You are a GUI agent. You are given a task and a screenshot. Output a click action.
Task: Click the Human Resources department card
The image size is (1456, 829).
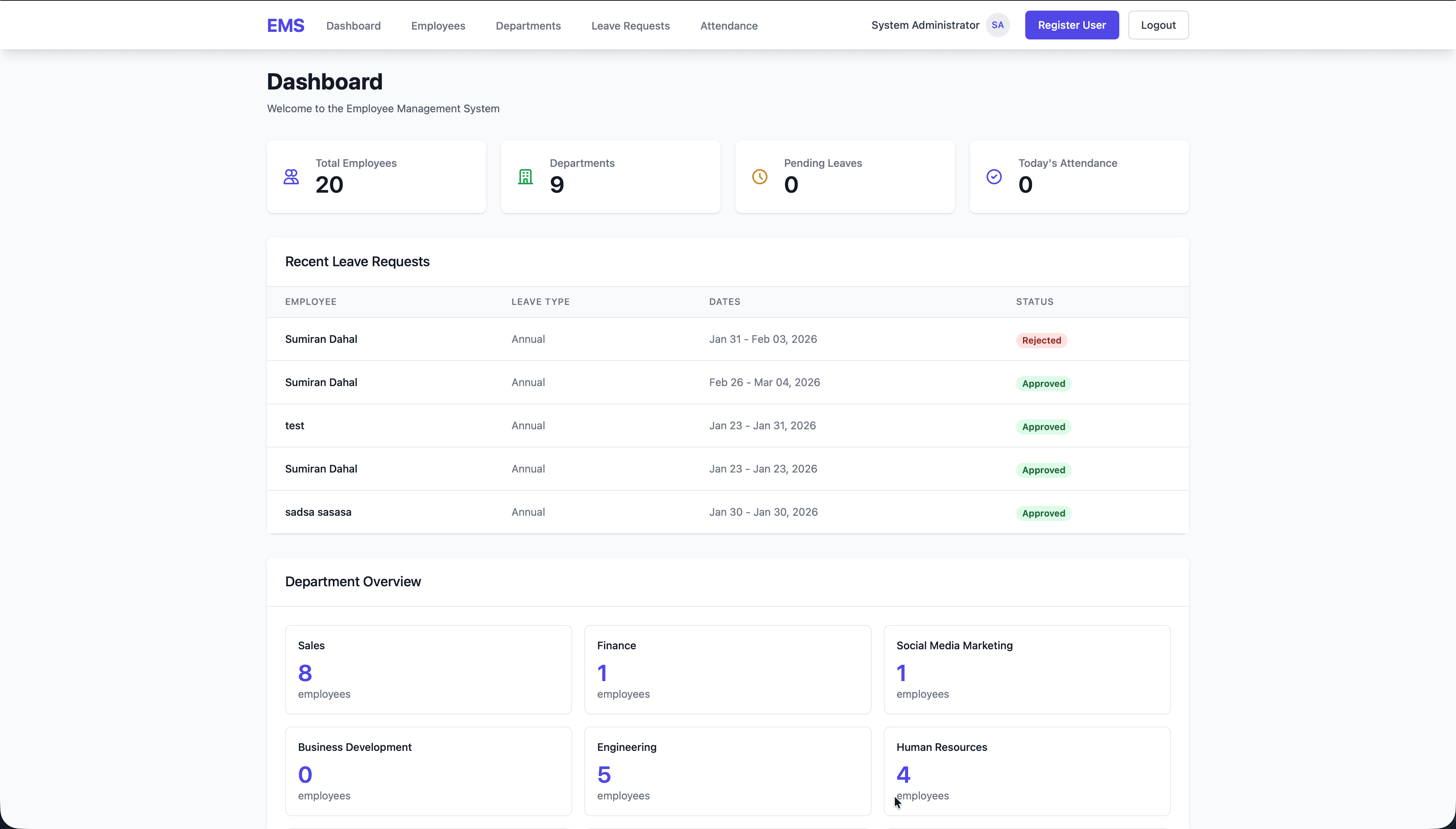point(1026,770)
